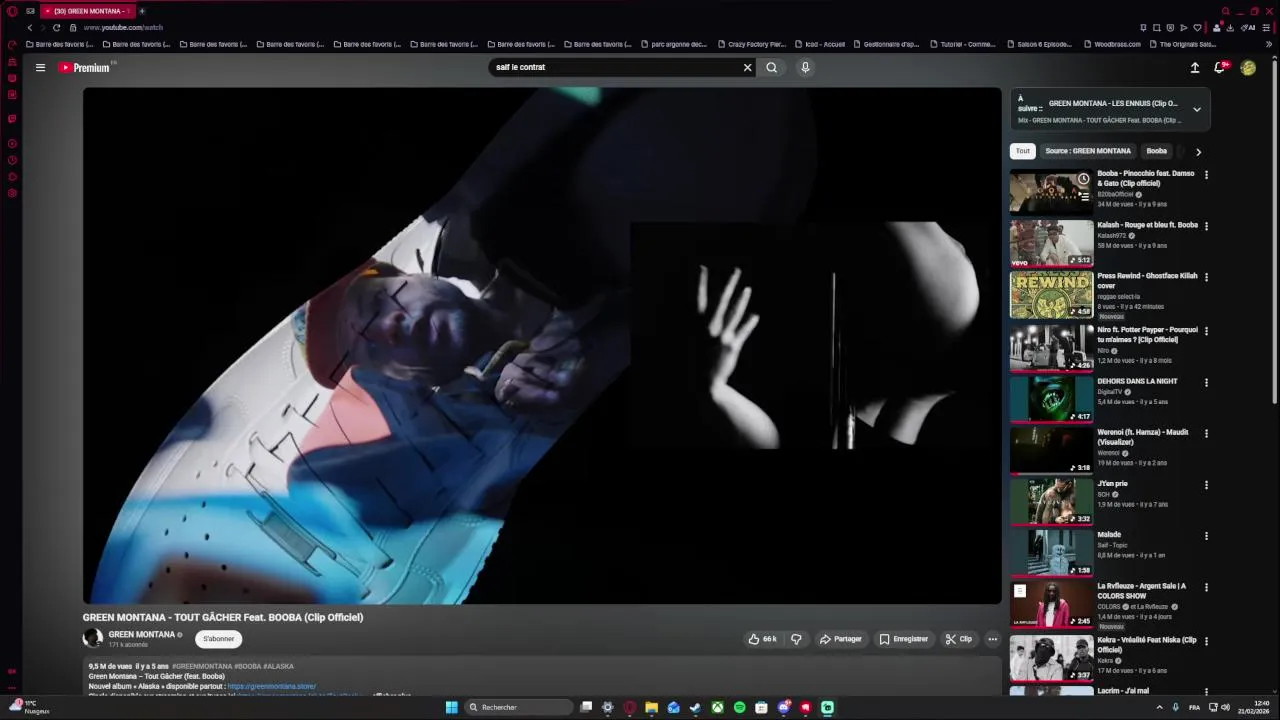Open a new browser tab with plus
This screenshot has height=720, width=1280.
point(141,11)
